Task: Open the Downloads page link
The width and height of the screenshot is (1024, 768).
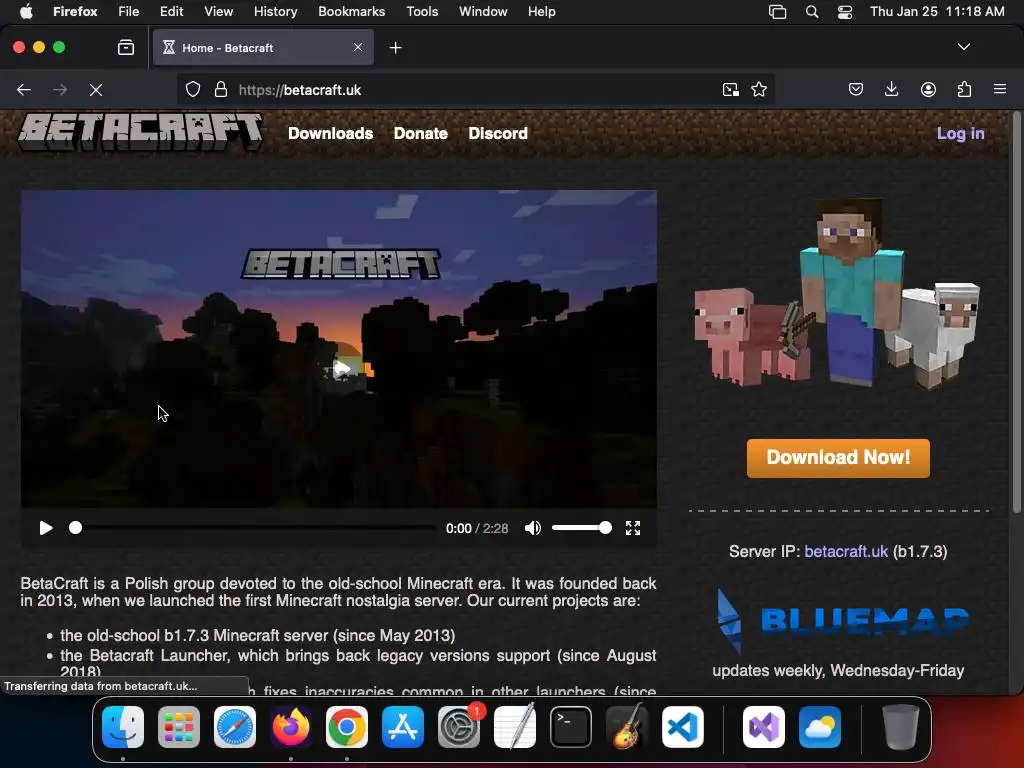Action: click(330, 133)
